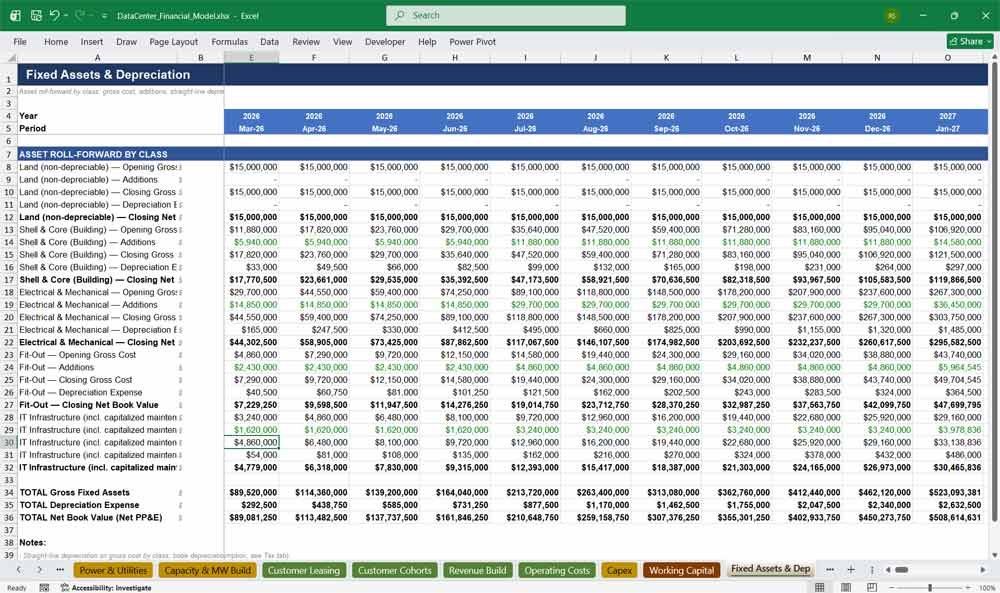Switch to Customer Leasing sheet
This screenshot has height=593, width=1000.
[x=304, y=570]
